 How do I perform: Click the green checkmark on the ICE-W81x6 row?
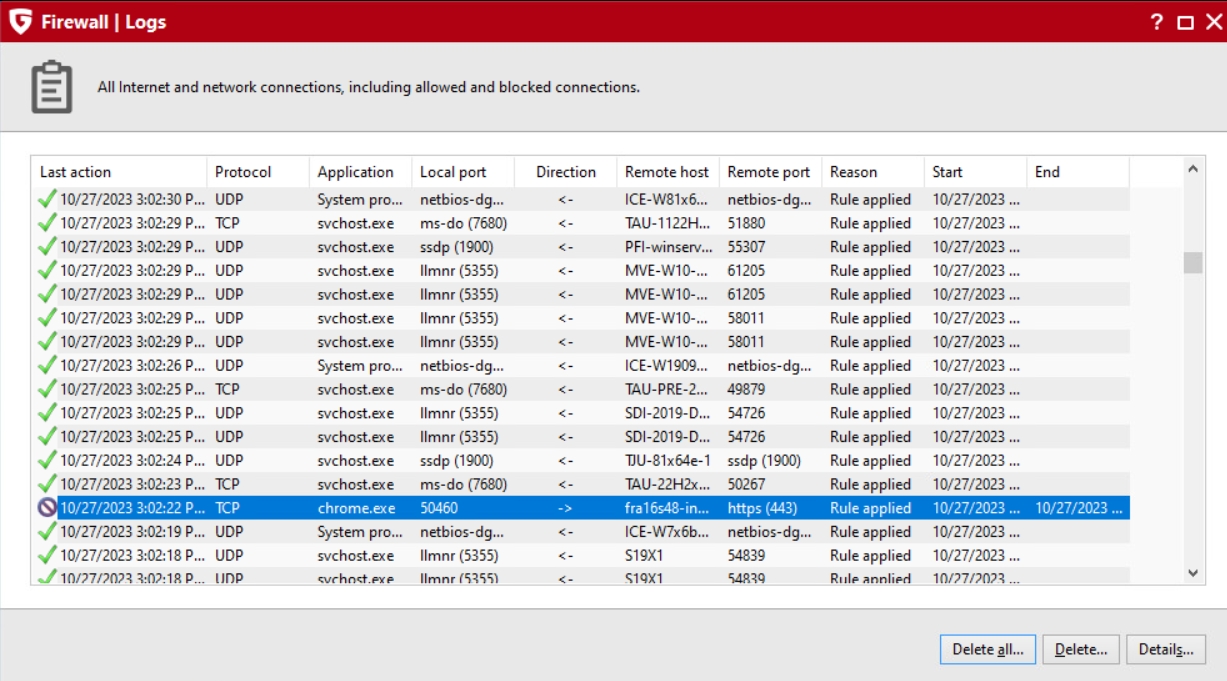(x=47, y=199)
